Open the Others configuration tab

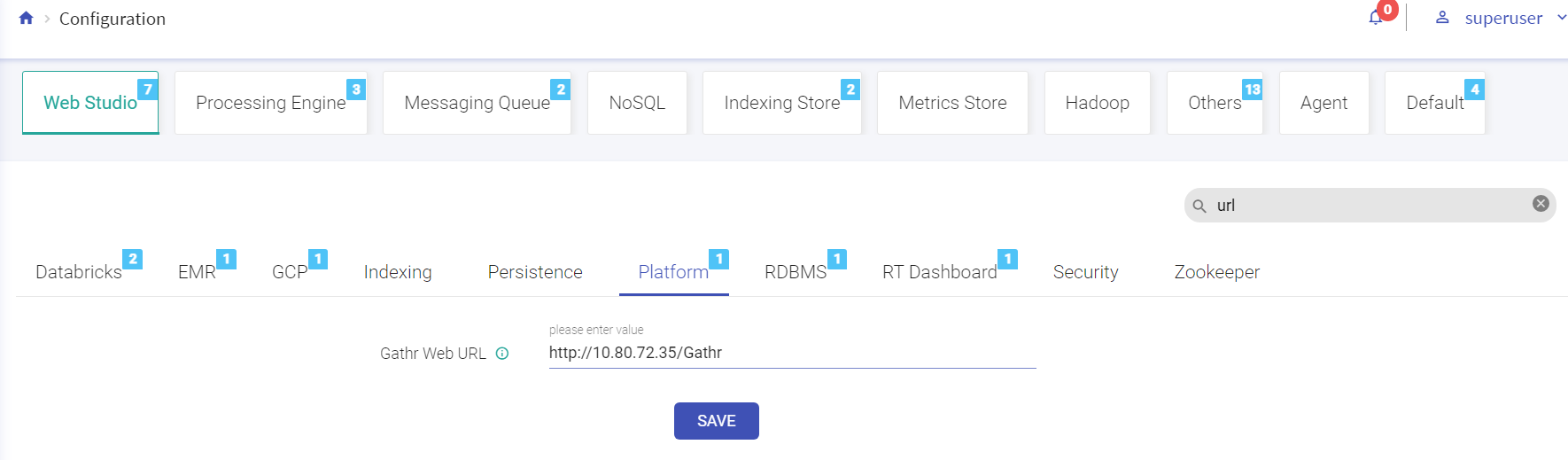coord(1214,103)
